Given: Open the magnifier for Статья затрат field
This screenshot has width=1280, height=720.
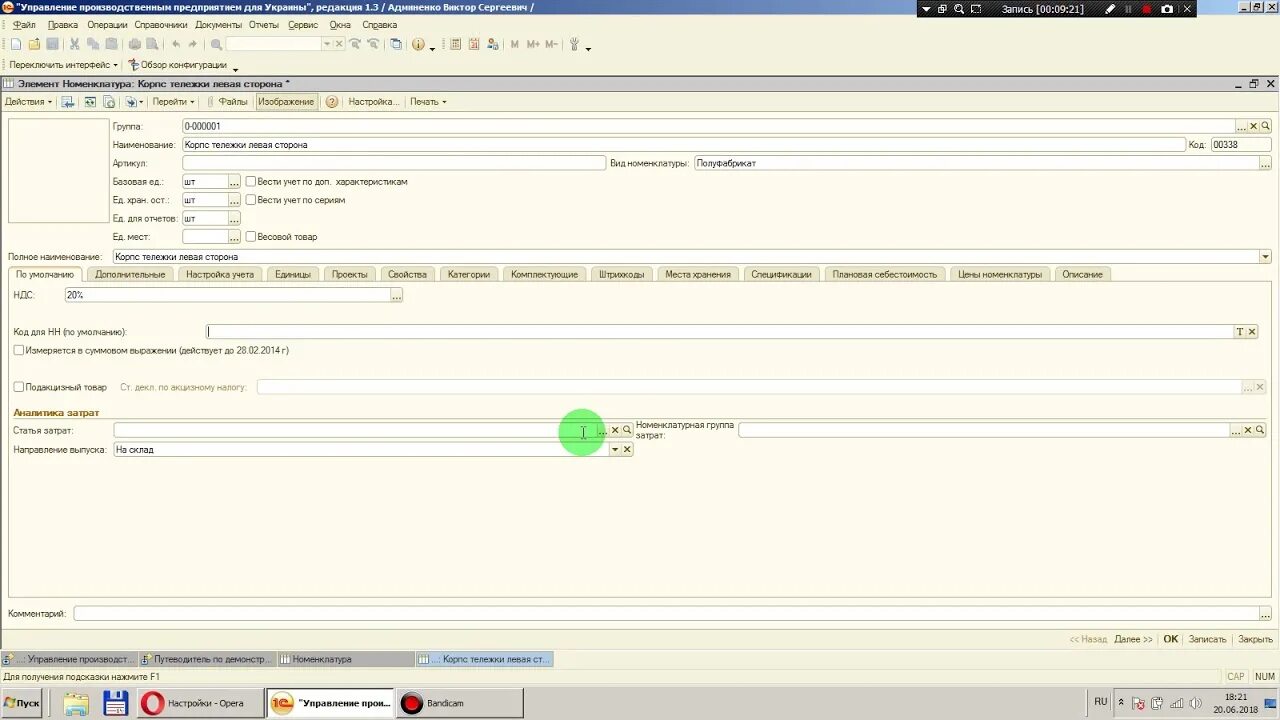Looking at the screenshot, I should pos(627,430).
